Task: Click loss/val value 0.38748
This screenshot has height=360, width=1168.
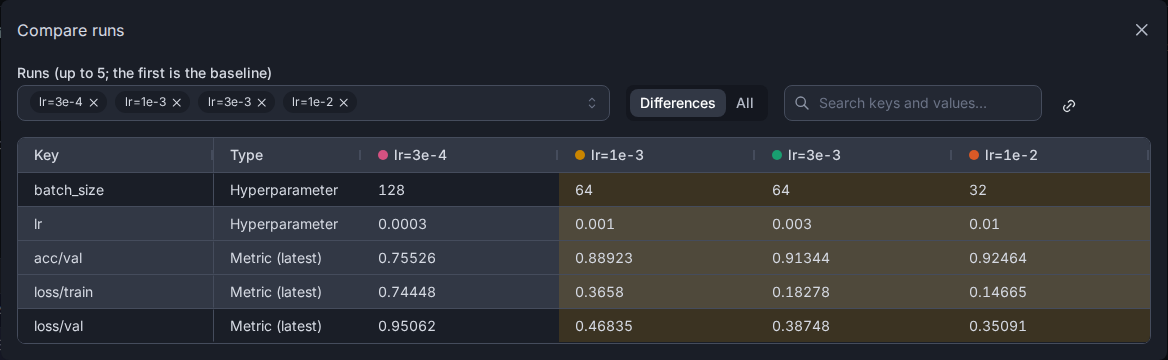Action: [x=801, y=326]
